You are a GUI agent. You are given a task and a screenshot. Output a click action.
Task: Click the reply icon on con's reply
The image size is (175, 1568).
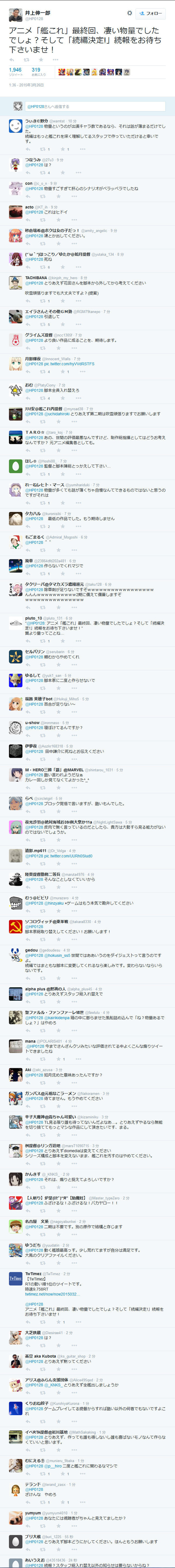[x=28, y=196]
